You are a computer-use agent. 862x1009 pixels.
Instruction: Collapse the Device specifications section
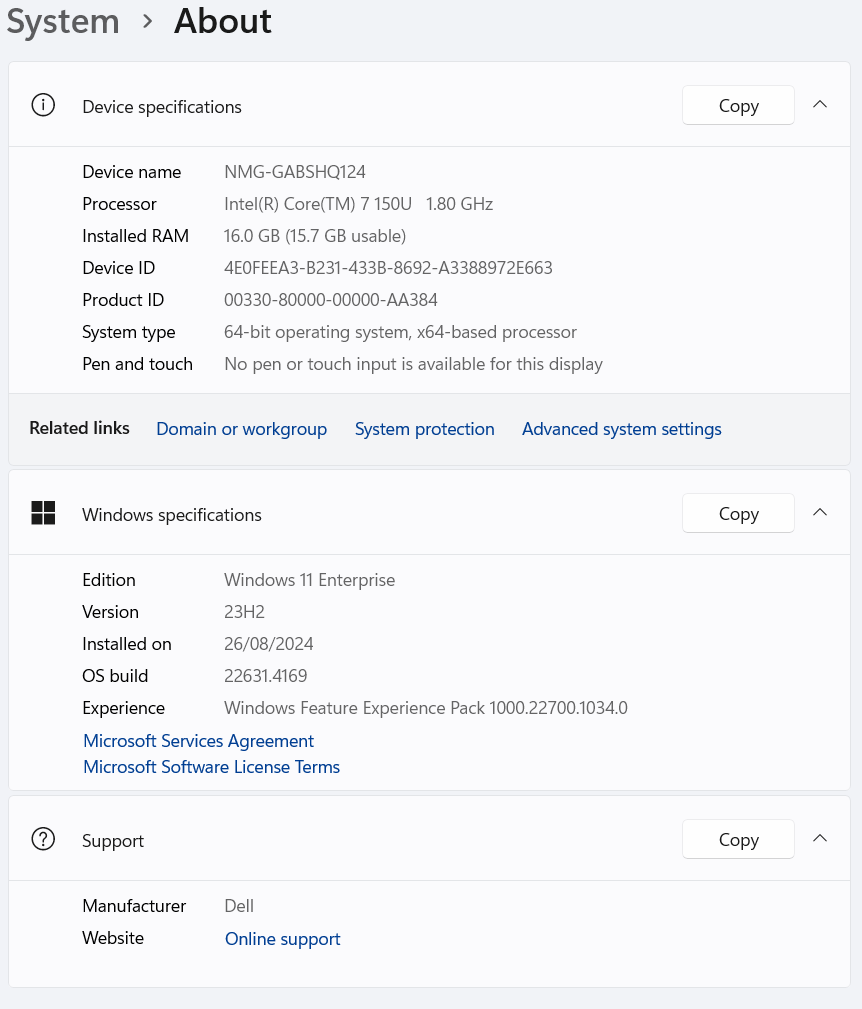click(x=820, y=104)
